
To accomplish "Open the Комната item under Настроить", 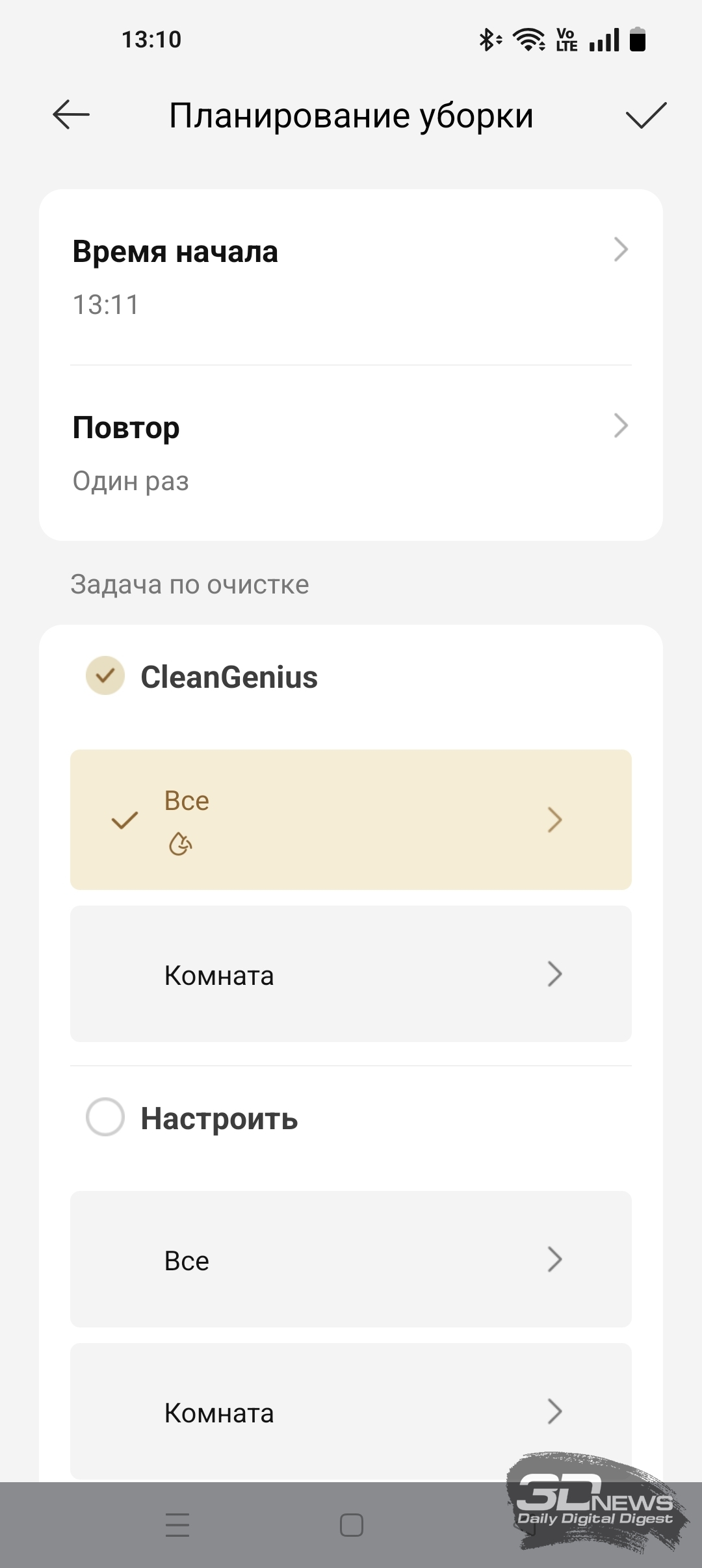I will point(351,1412).
